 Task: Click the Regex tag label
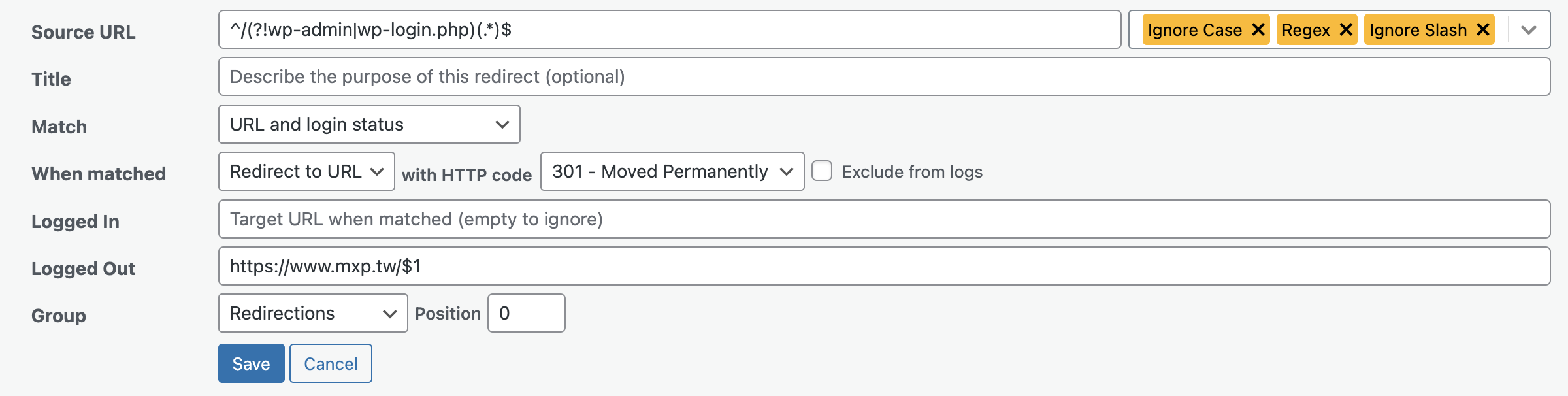tap(1306, 30)
